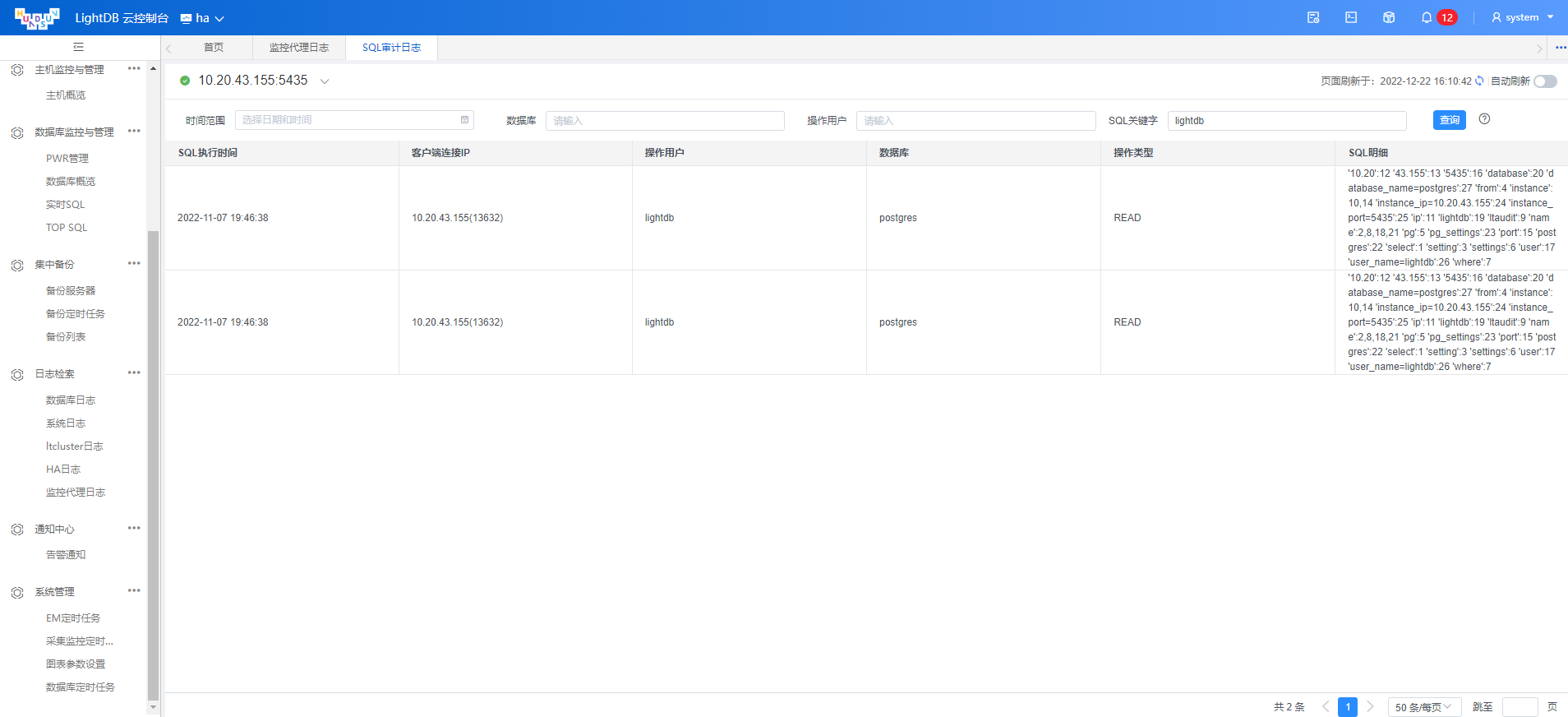Open 数据库定时任务 menu item
Viewport: 1568px width, 717px height.
click(x=81, y=687)
